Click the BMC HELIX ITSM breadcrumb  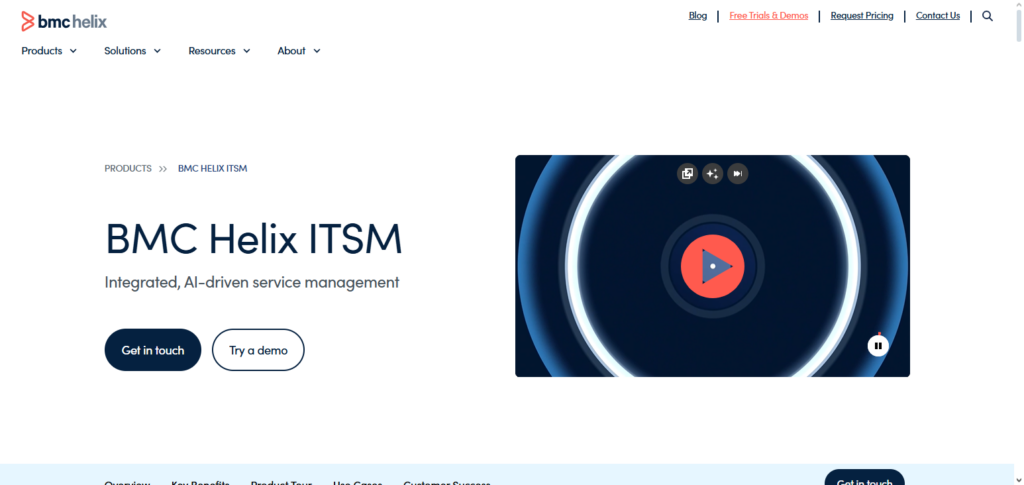coord(212,168)
